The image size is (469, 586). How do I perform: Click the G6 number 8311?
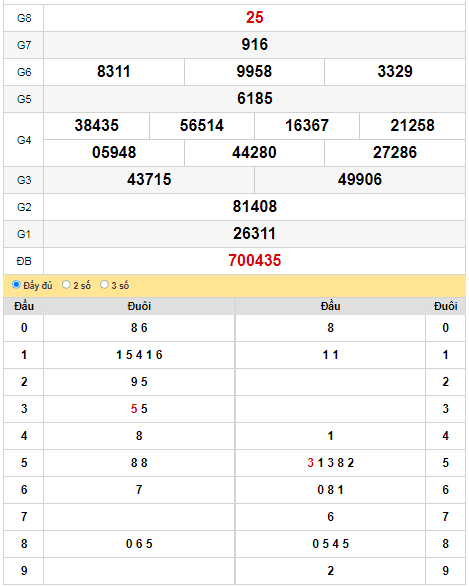pyautogui.click(x=114, y=71)
